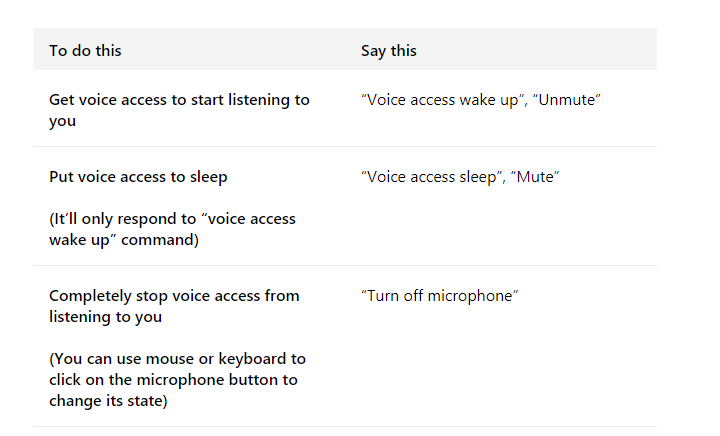Click the "It'll only respond to" note line

pos(172,218)
